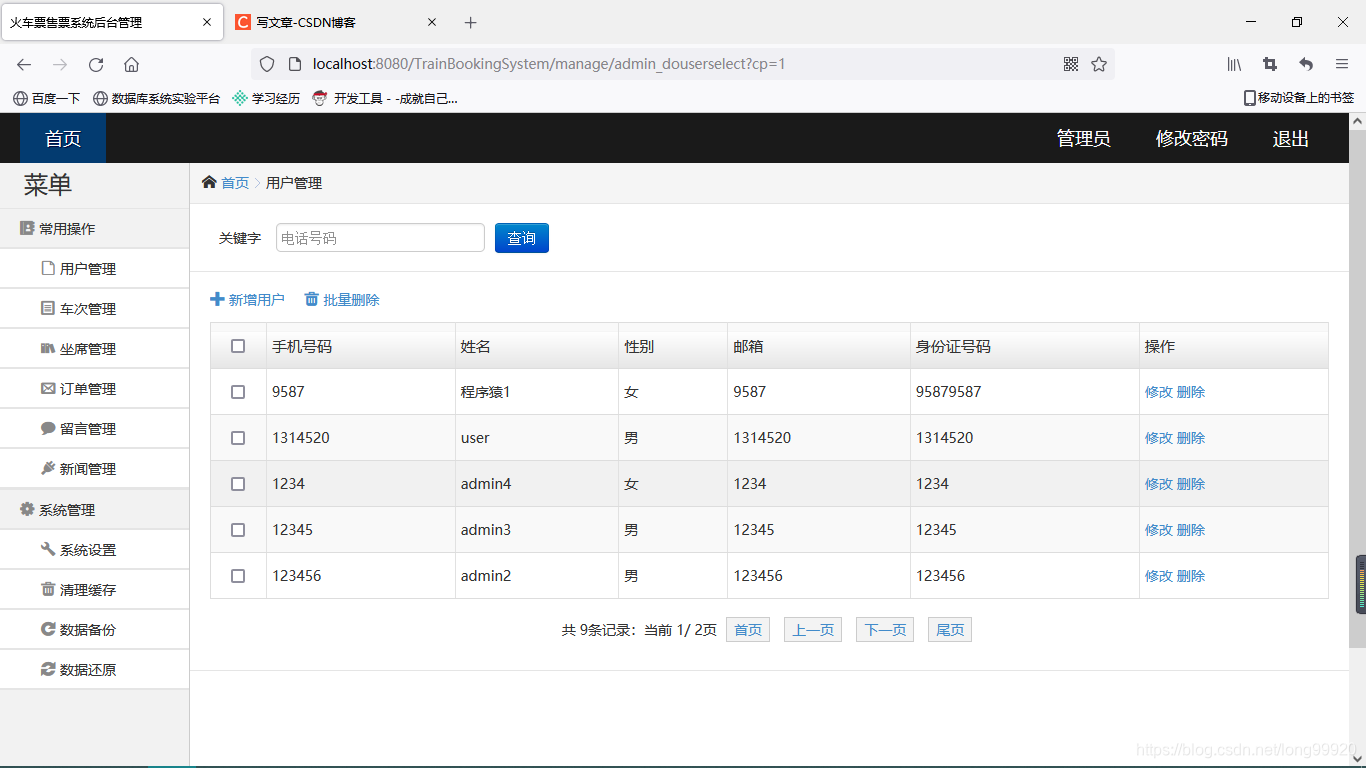Click 删除 in the row named user
The image size is (1366, 768).
[1191, 438]
